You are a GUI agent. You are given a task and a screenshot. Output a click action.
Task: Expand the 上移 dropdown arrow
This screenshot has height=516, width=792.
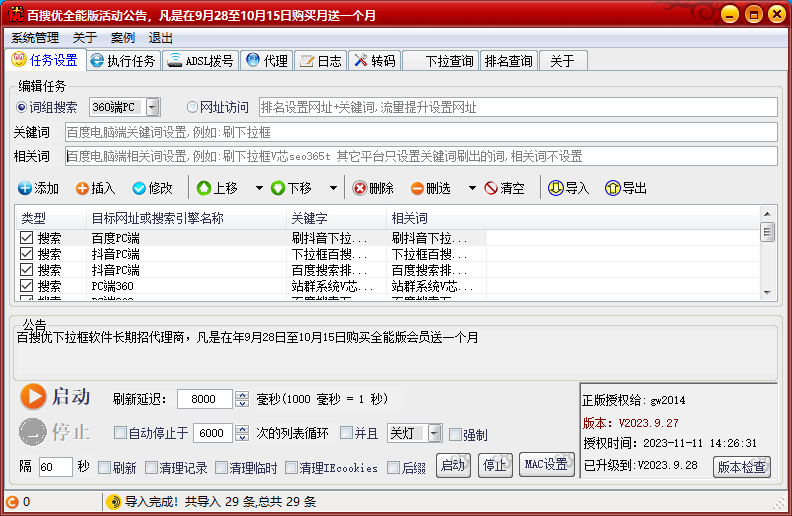point(259,188)
